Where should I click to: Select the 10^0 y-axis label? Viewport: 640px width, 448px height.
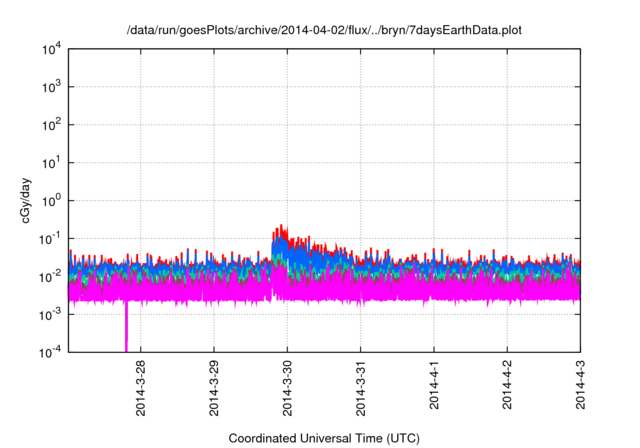pos(52,201)
